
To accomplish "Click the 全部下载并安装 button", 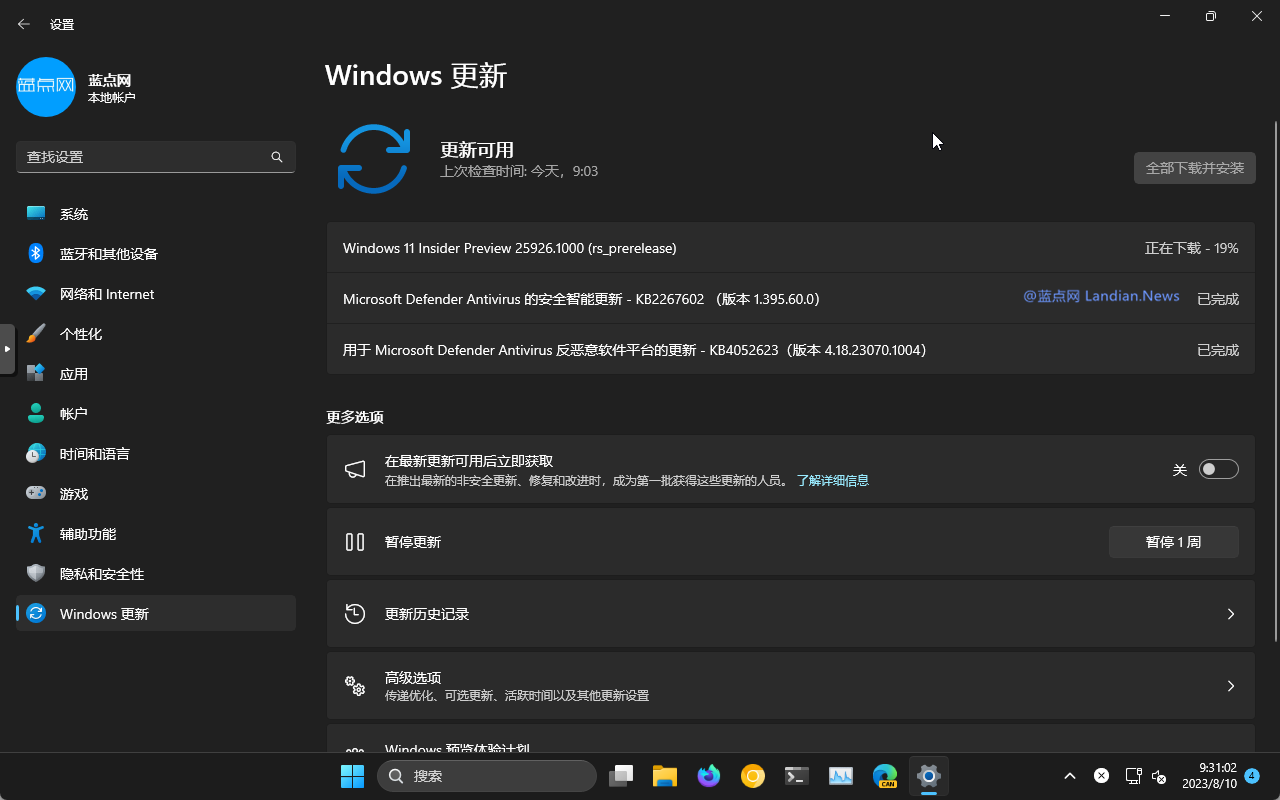I will pos(1195,168).
